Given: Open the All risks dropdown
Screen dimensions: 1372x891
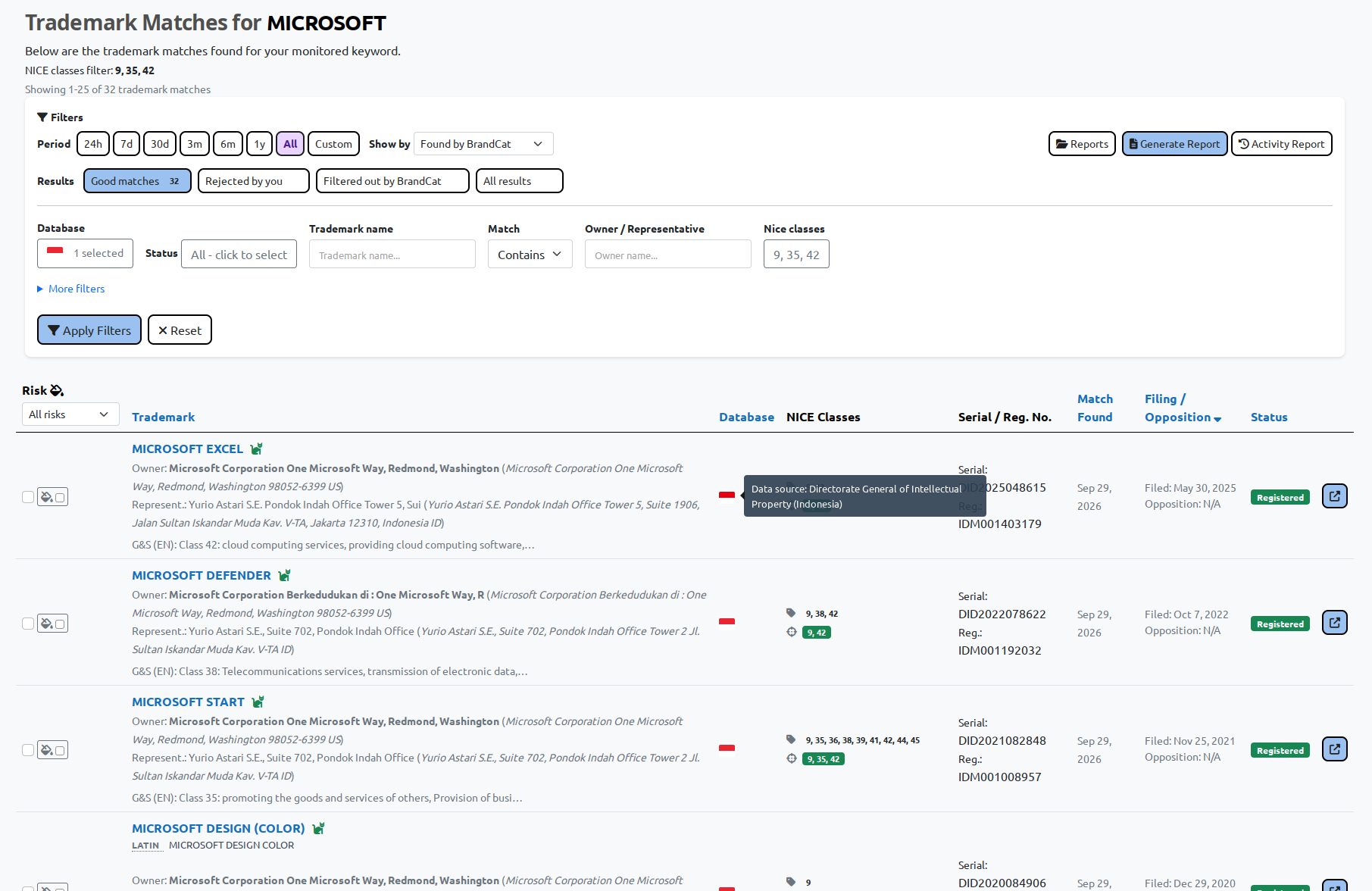Looking at the screenshot, I should click(x=70, y=414).
